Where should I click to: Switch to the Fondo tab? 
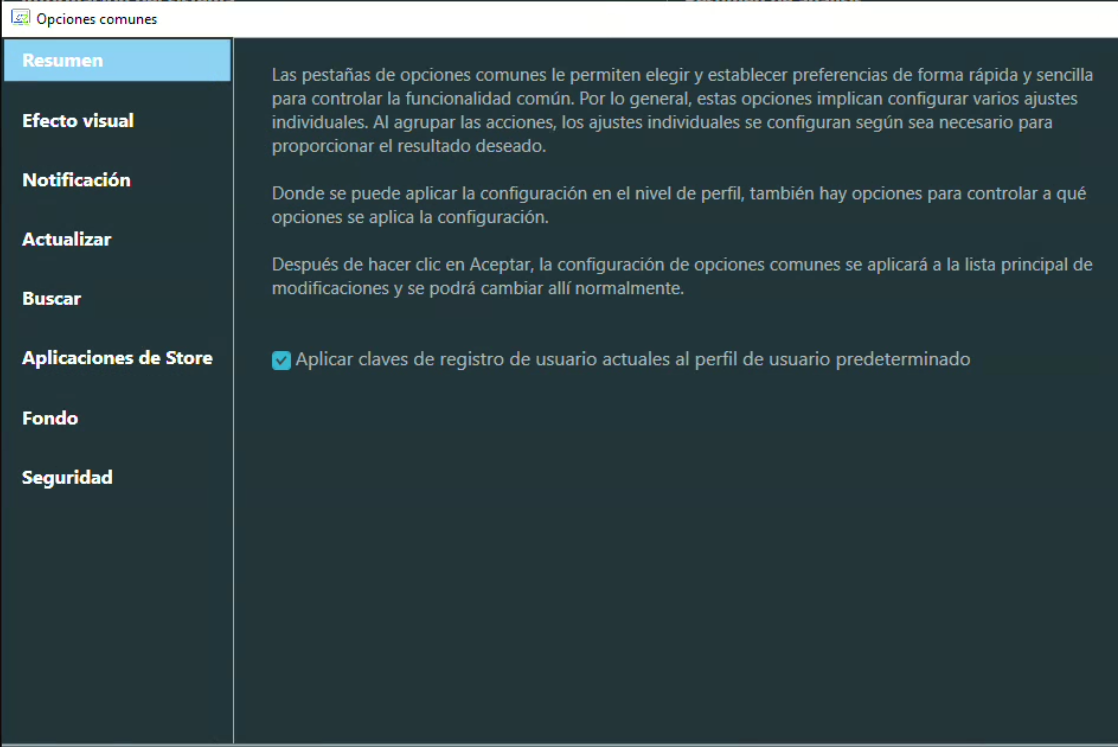pyautogui.click(x=50, y=418)
